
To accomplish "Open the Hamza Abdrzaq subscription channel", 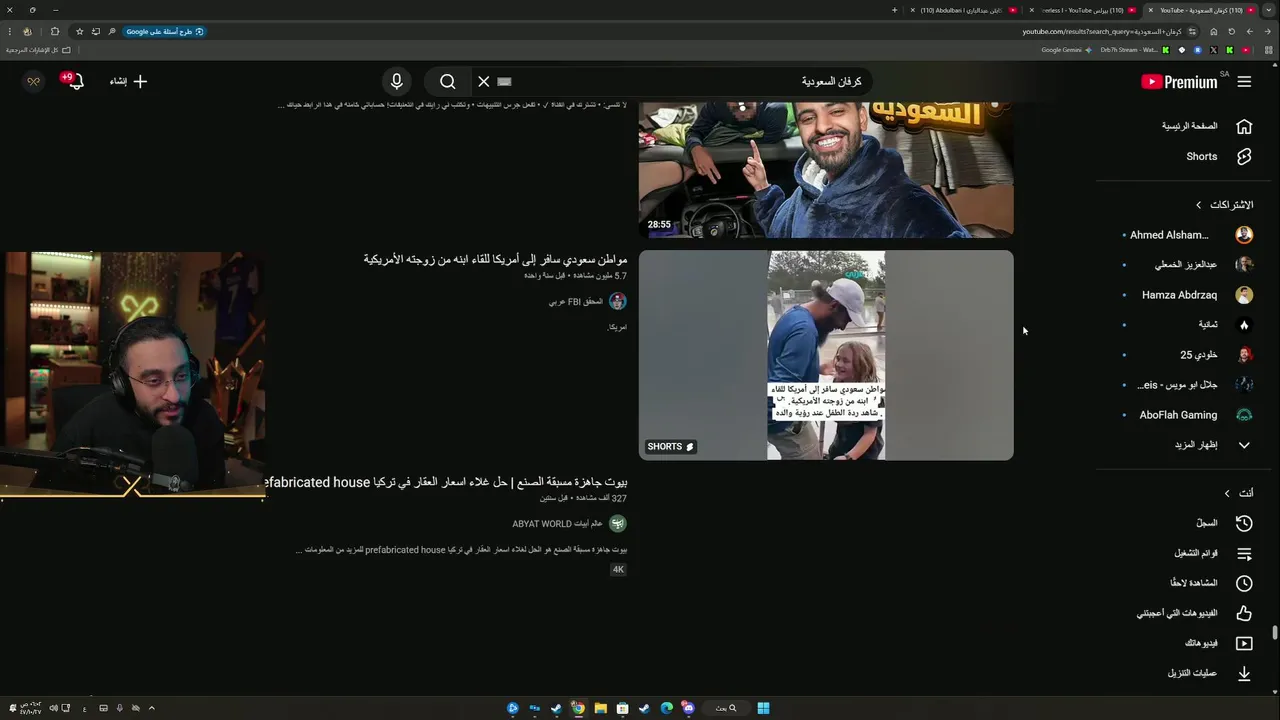I will (x=1185, y=295).
